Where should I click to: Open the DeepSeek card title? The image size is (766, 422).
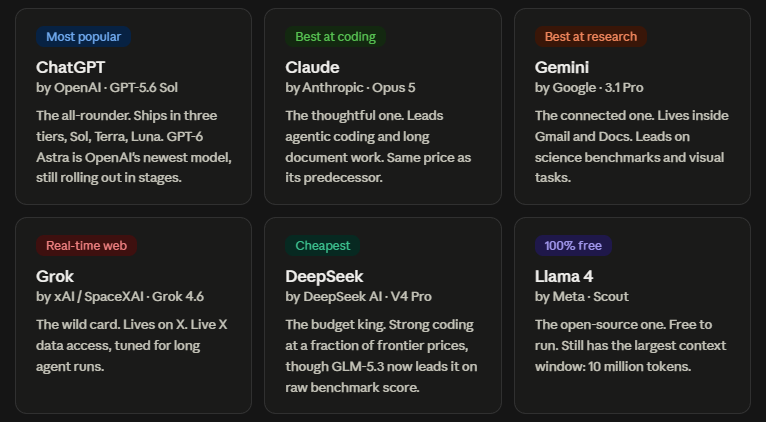click(324, 276)
